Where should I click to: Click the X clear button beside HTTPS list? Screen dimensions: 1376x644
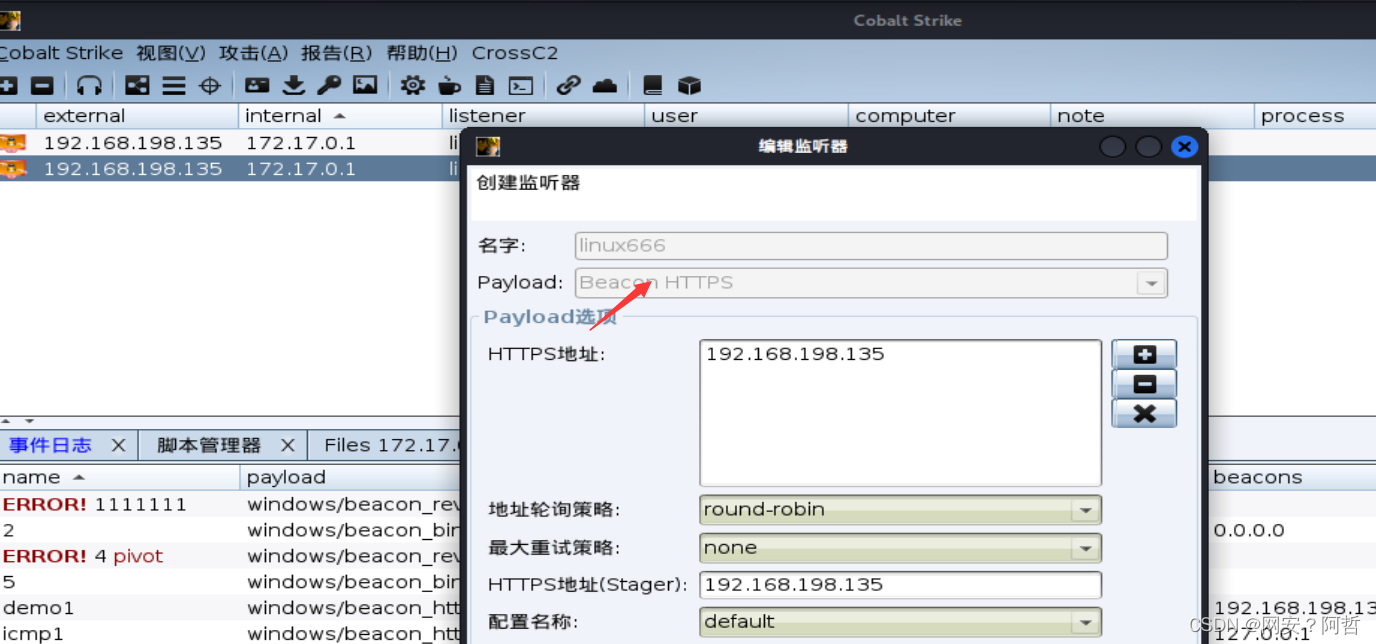click(1144, 413)
